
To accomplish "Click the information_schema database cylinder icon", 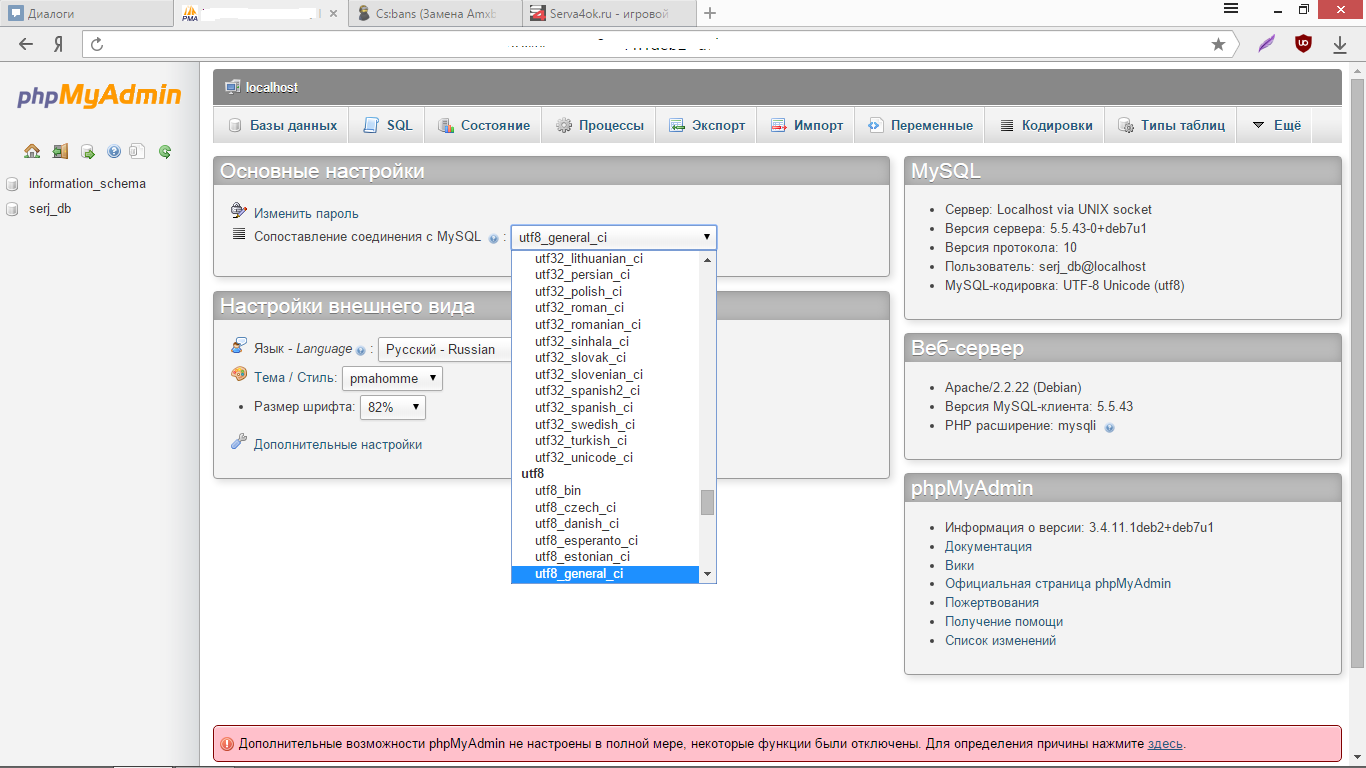I will point(12,184).
